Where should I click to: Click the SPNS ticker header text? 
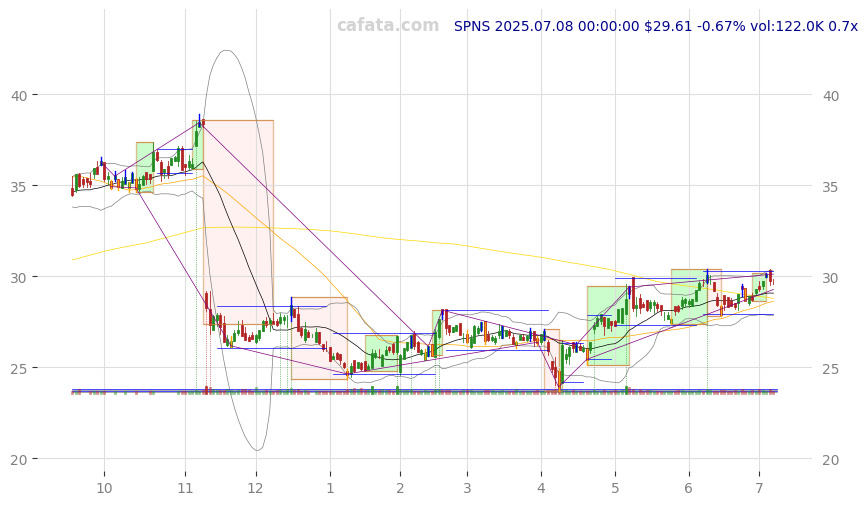(x=655, y=26)
